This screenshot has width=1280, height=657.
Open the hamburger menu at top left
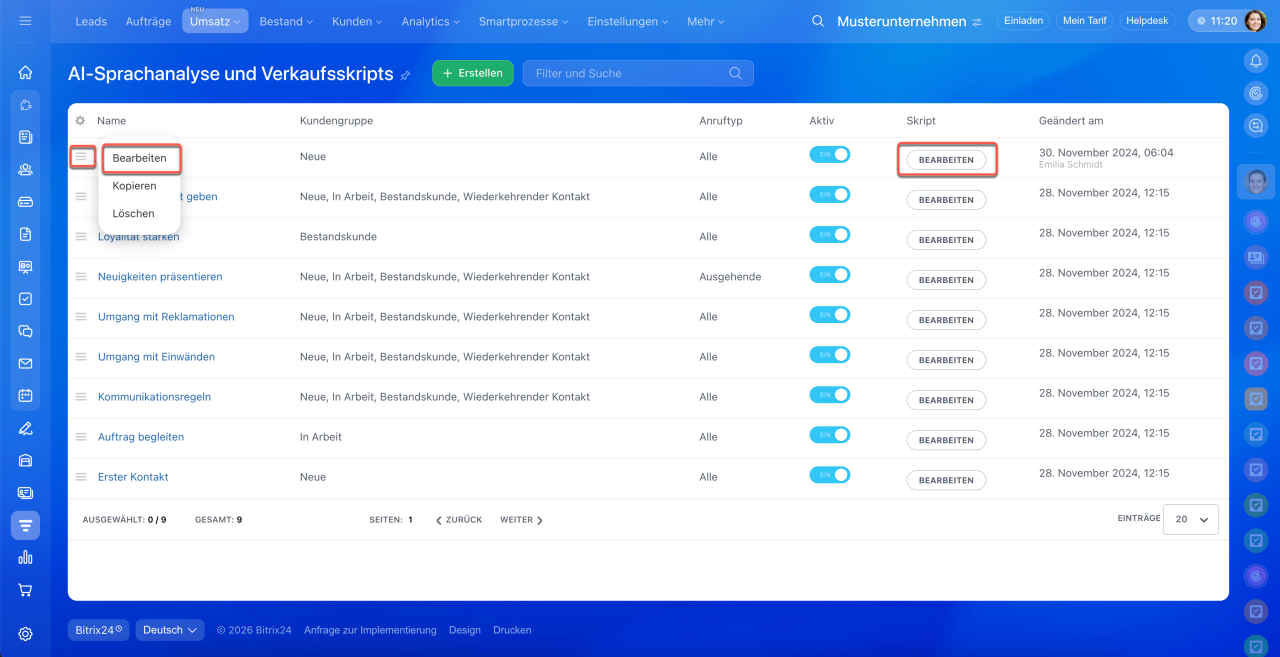pos(25,21)
